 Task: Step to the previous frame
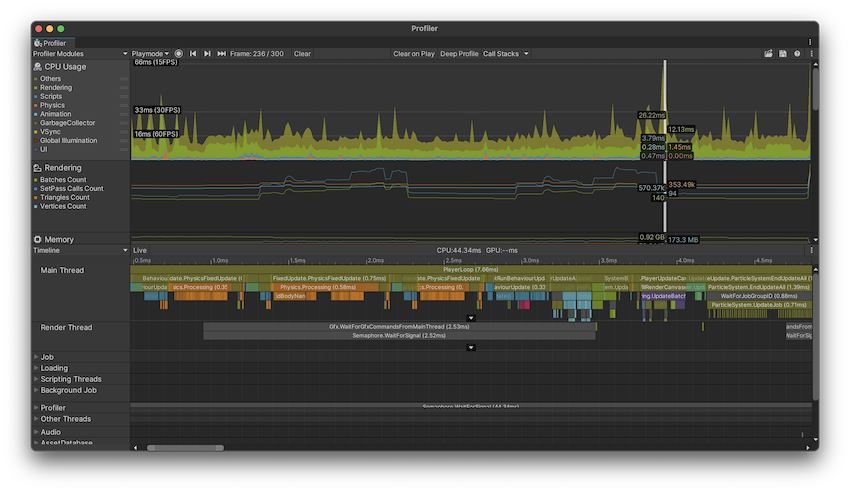click(193, 54)
